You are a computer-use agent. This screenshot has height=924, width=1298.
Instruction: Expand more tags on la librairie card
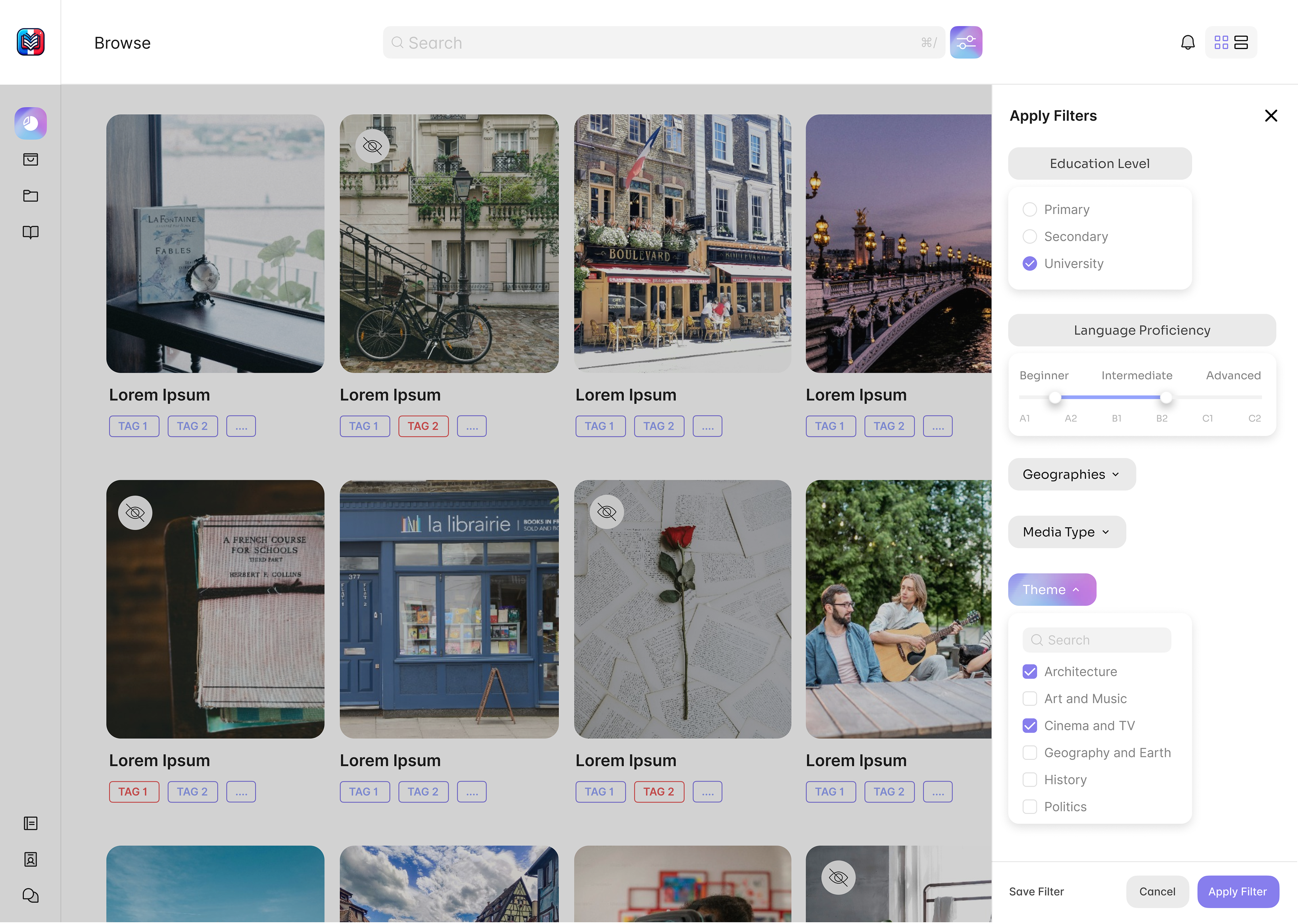pos(472,793)
